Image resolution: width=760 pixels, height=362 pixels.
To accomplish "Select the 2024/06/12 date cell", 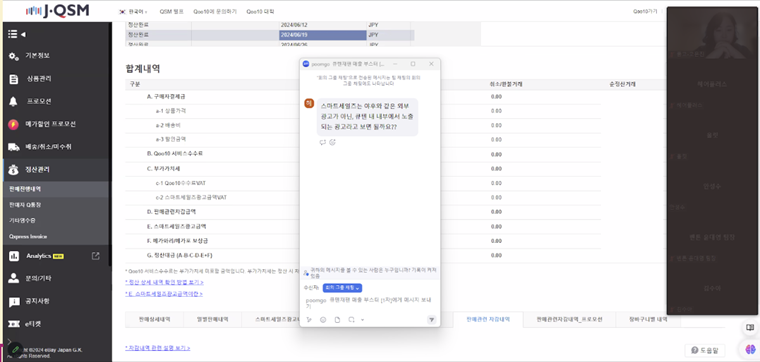I will point(322,24).
